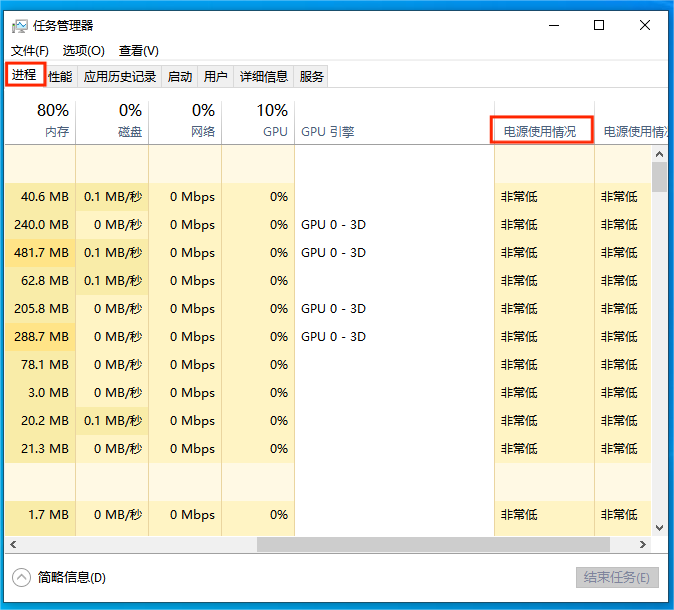Click the 电源使用情况 column header
674x610 pixels.
click(541, 131)
